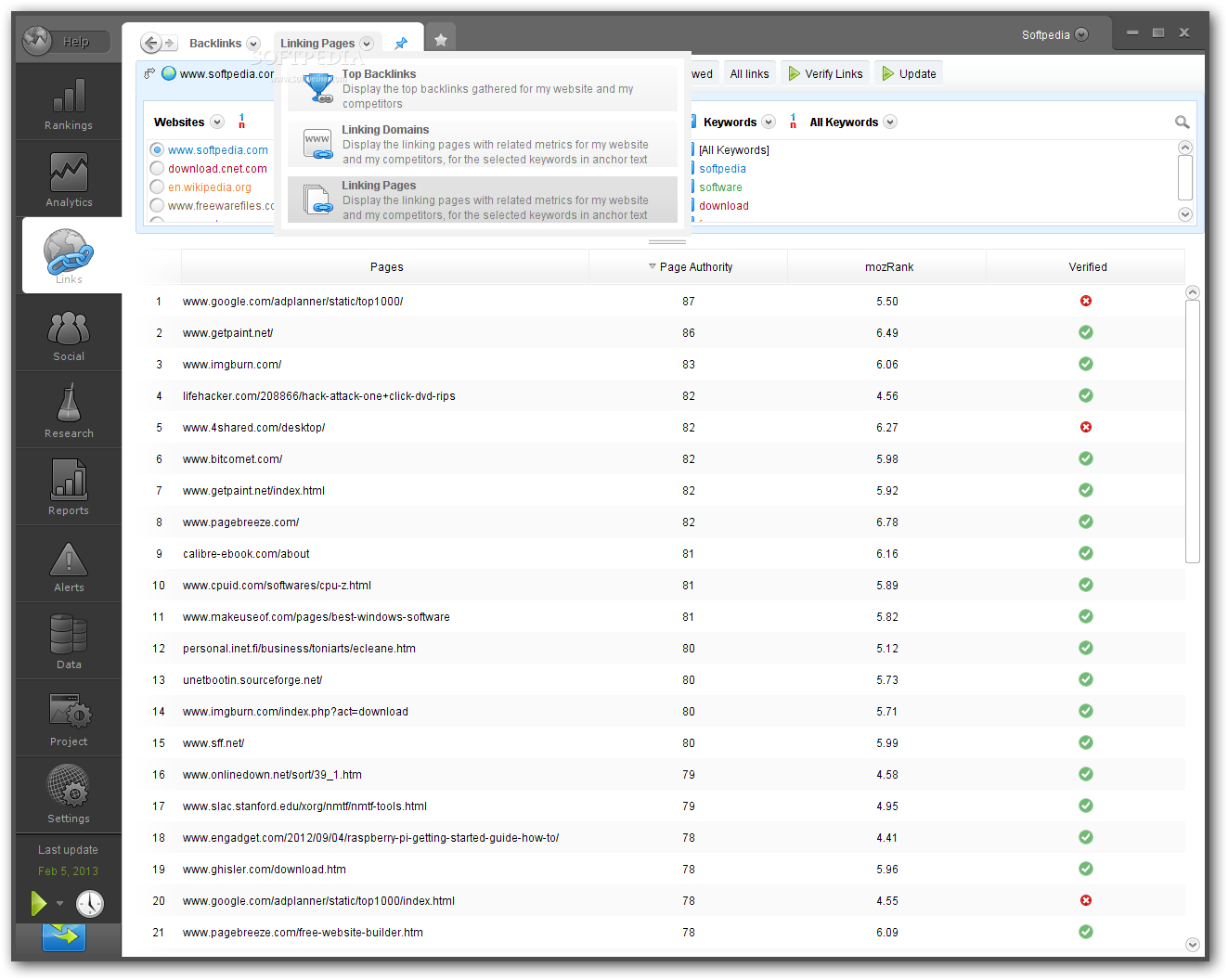The width and height of the screenshot is (1228, 980).
Task: Click the results table scrollbar thumb
Action: pyautogui.click(x=1193, y=432)
